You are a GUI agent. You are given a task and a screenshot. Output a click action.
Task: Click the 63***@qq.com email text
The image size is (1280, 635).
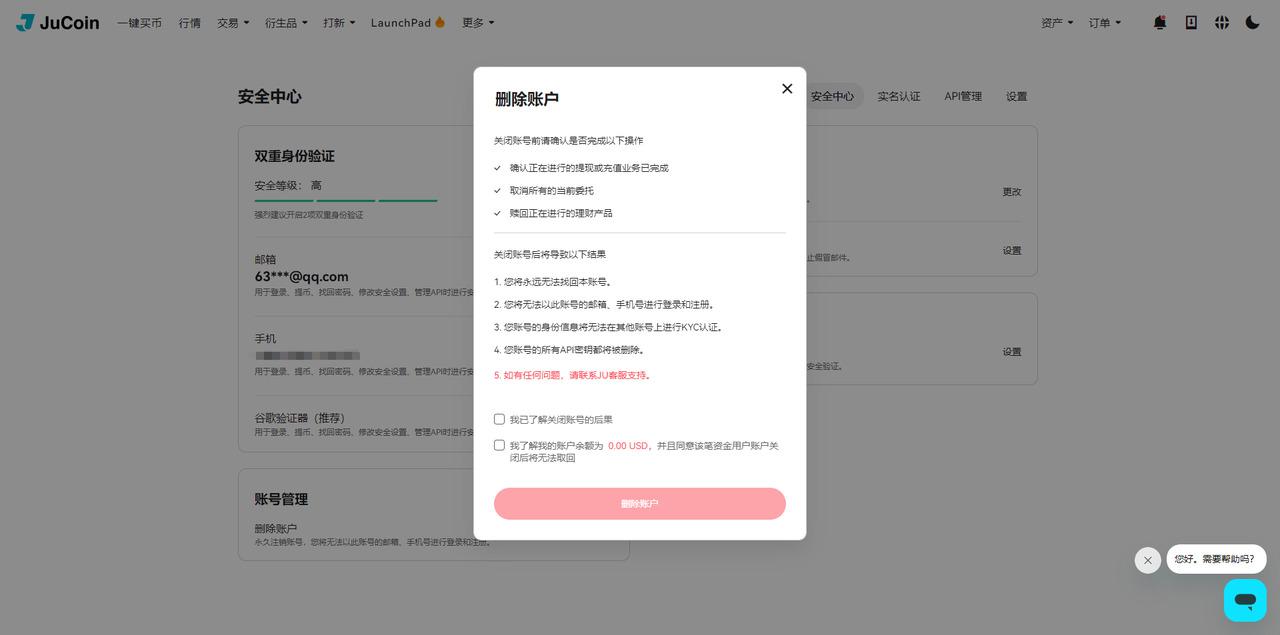pos(302,277)
